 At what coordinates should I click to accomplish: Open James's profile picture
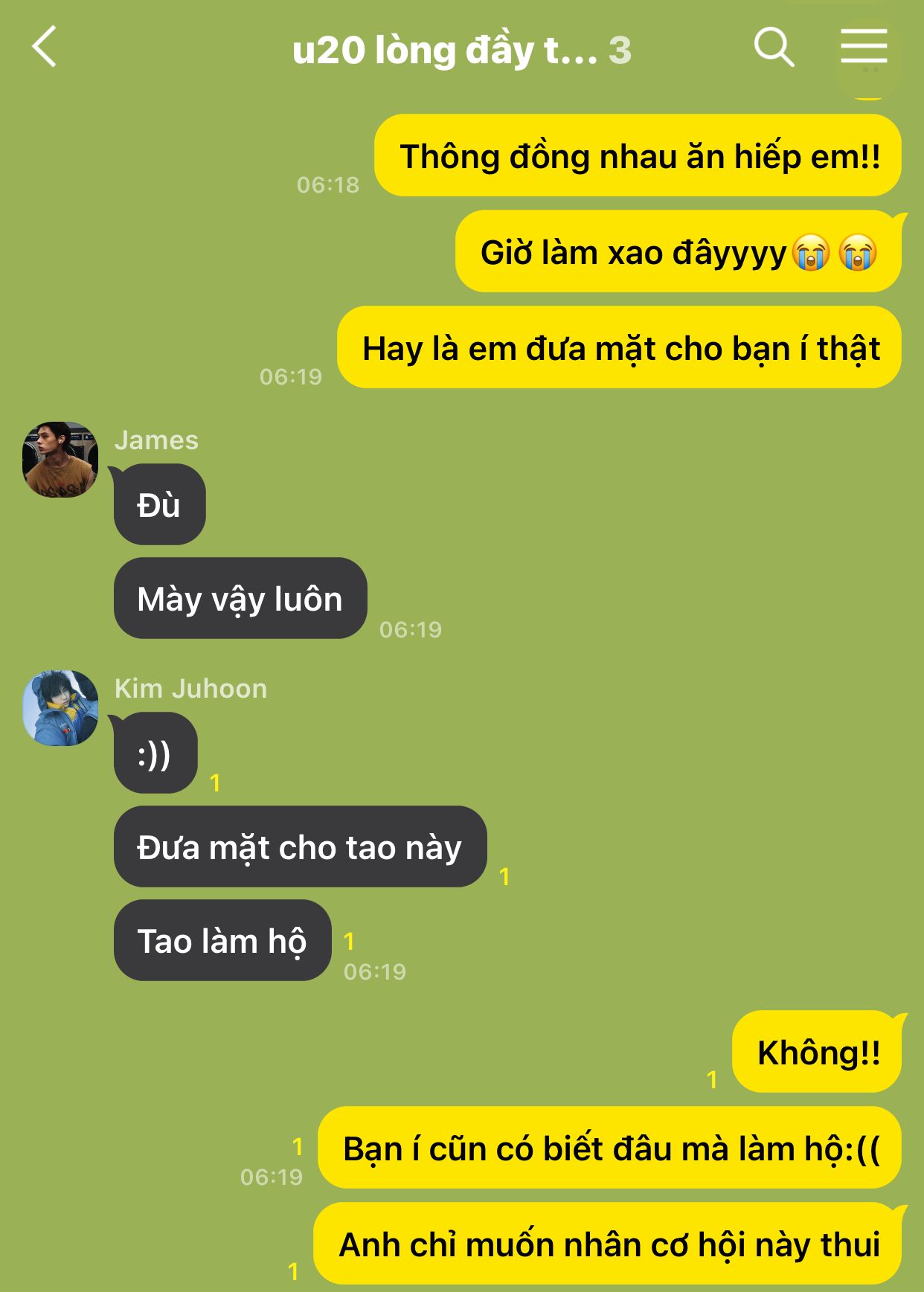tap(60, 460)
